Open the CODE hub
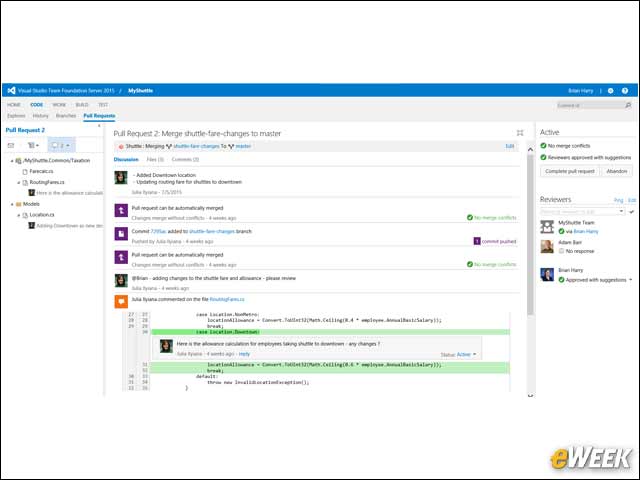The width and height of the screenshot is (640, 480). (36, 105)
